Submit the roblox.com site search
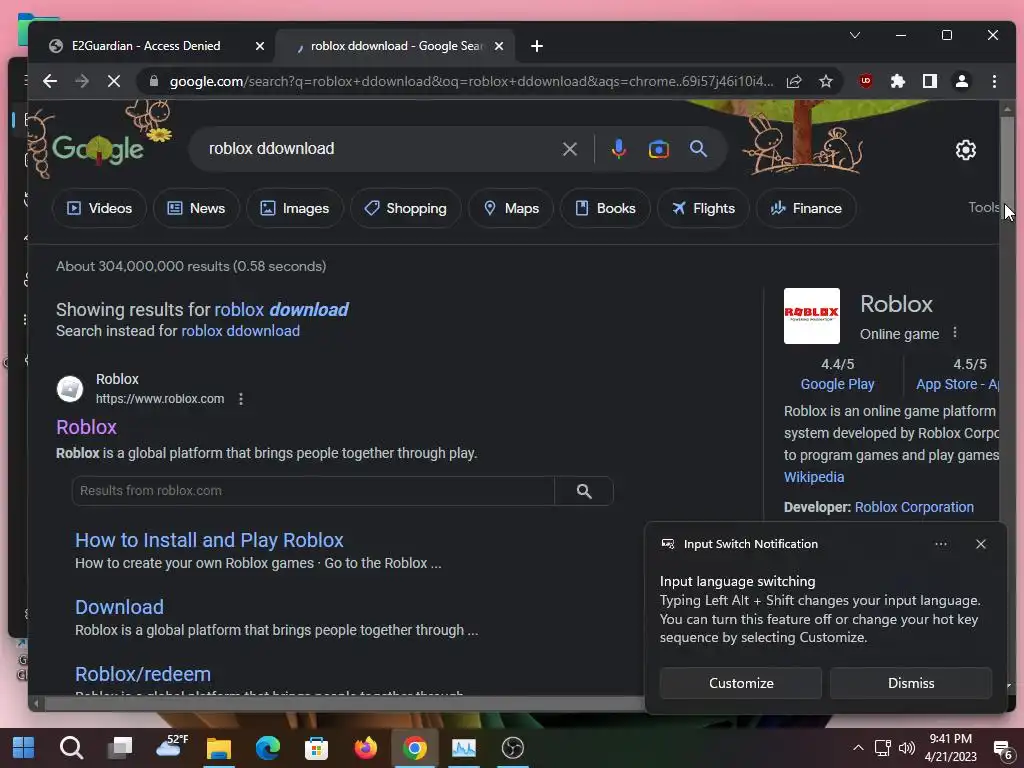Image resolution: width=1024 pixels, height=768 pixels. pyautogui.click(x=584, y=491)
